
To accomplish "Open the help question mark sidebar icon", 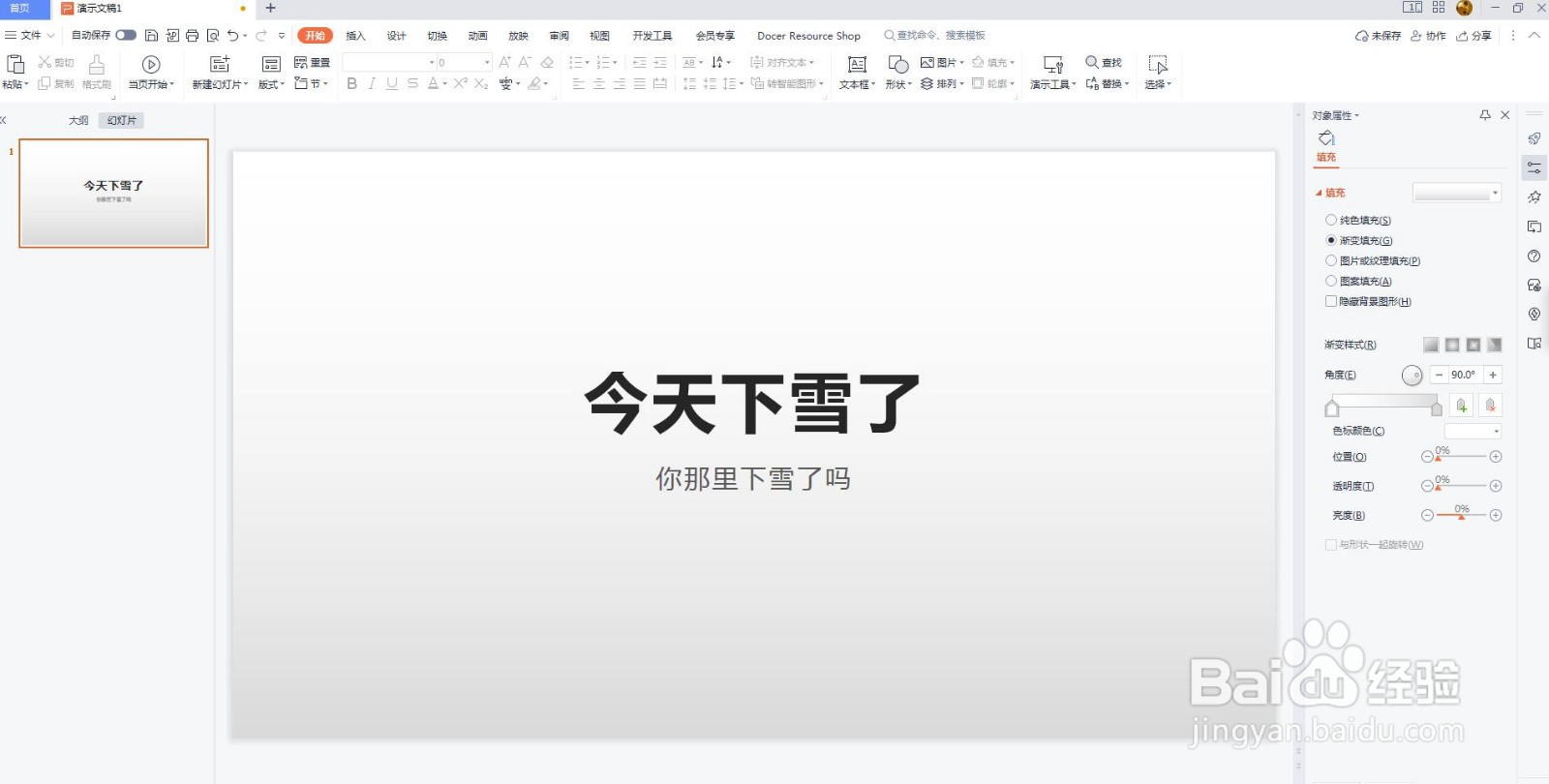I will pyautogui.click(x=1534, y=256).
